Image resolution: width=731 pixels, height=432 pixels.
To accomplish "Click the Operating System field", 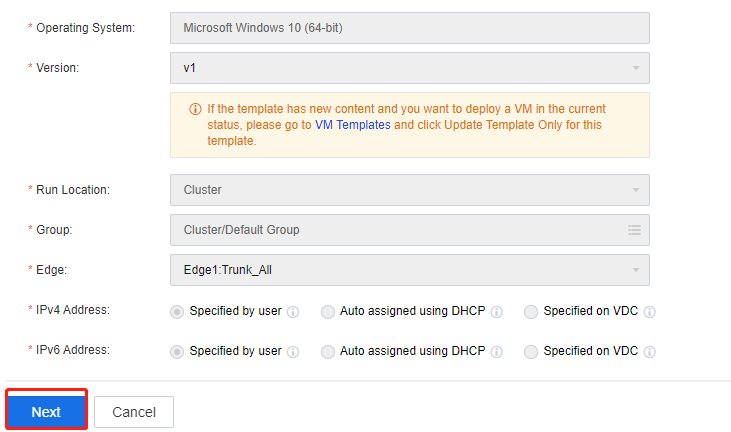I will click(410, 27).
